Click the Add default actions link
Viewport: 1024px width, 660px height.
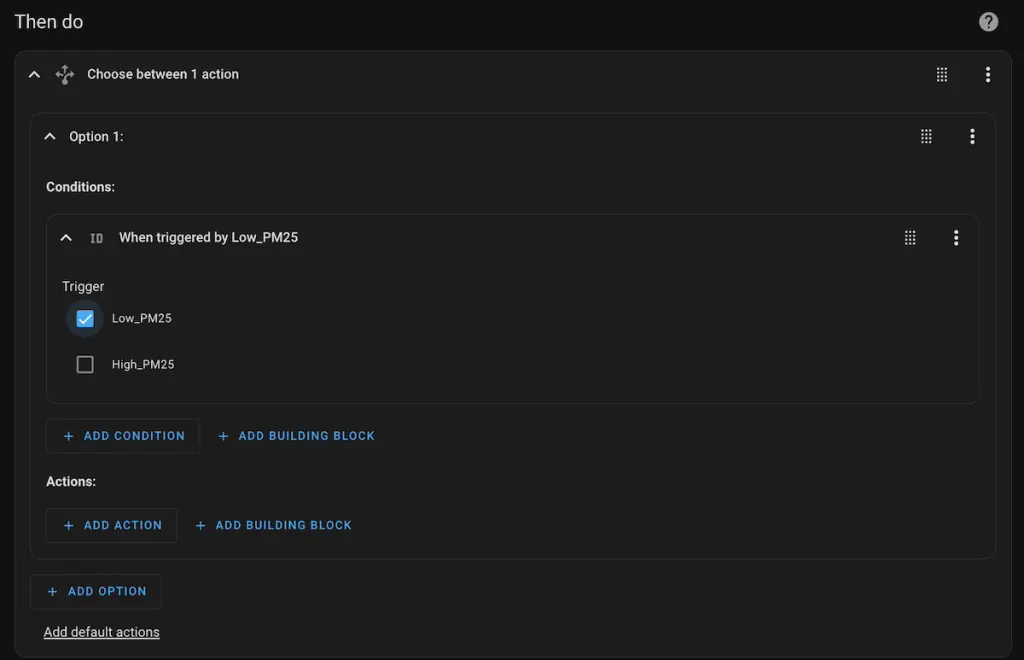[101, 632]
